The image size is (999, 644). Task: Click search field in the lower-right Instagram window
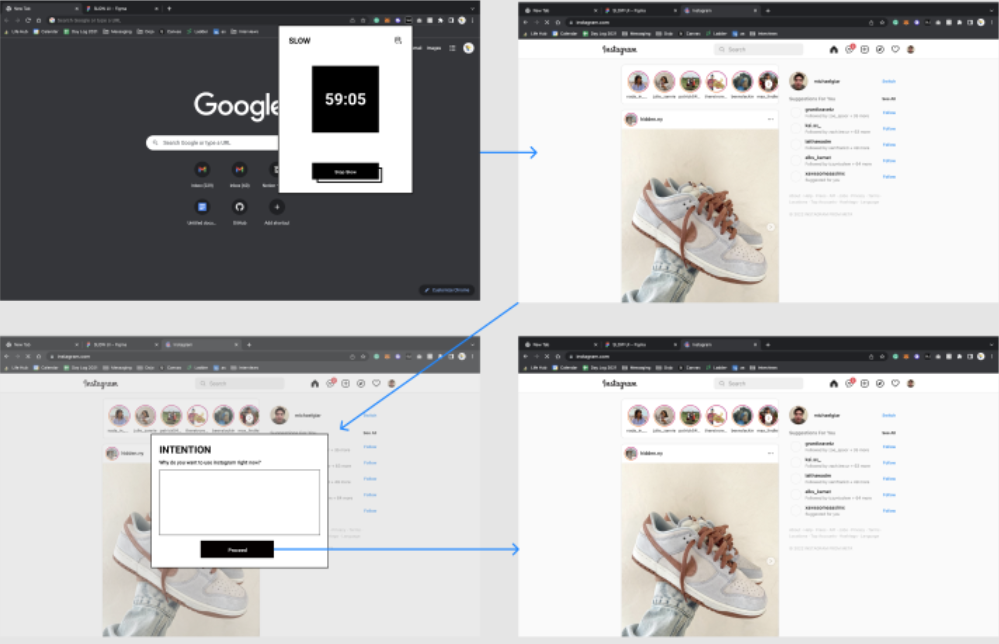758,383
